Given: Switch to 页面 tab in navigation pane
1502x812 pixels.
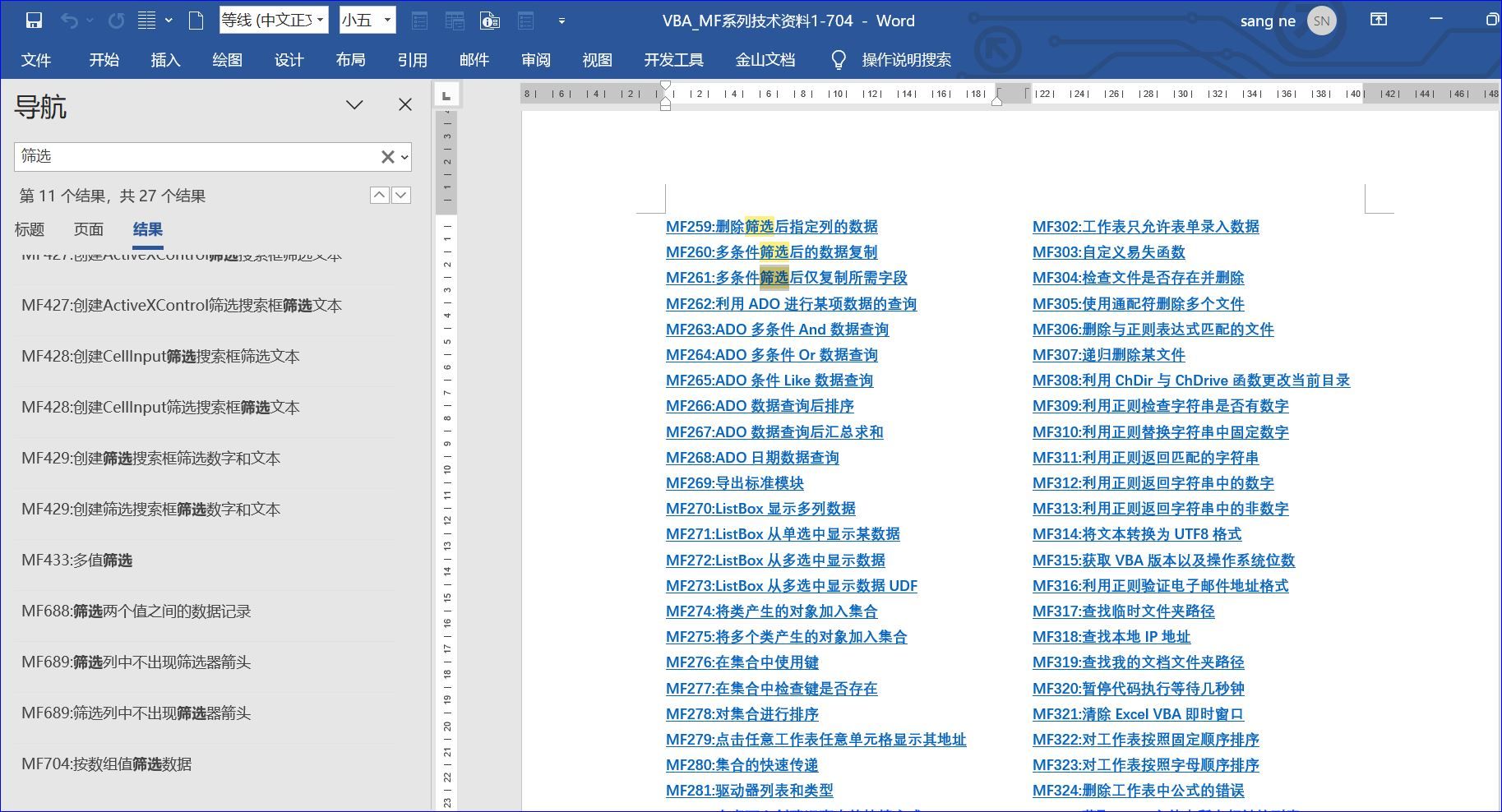Looking at the screenshot, I should point(89,229).
